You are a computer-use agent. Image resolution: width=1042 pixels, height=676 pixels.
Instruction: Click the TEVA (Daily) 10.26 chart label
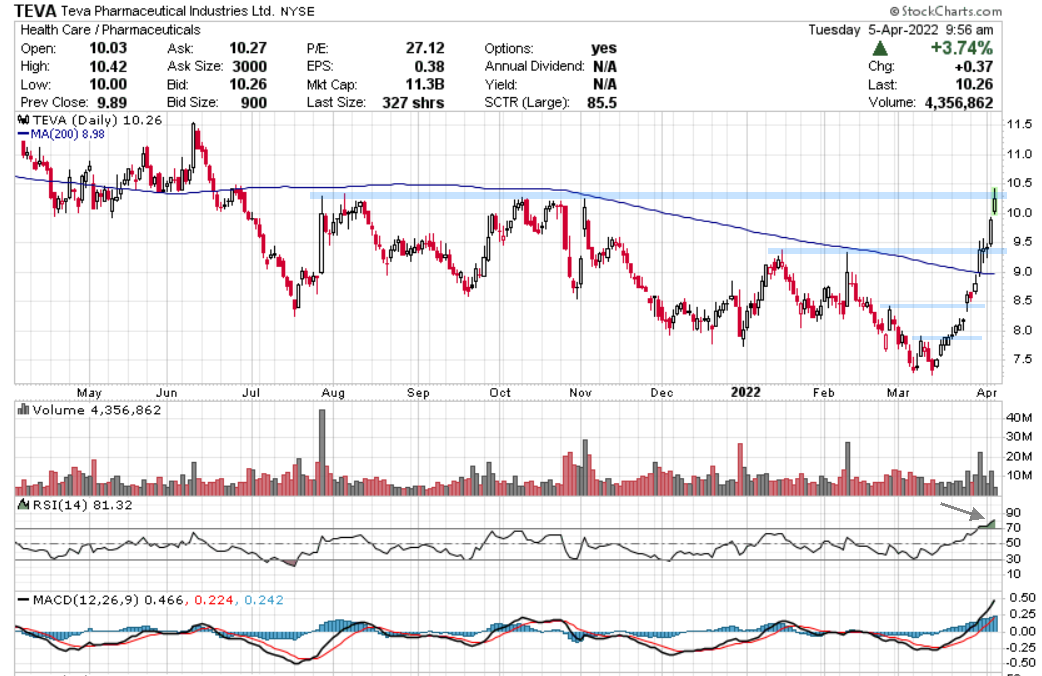(x=98, y=120)
